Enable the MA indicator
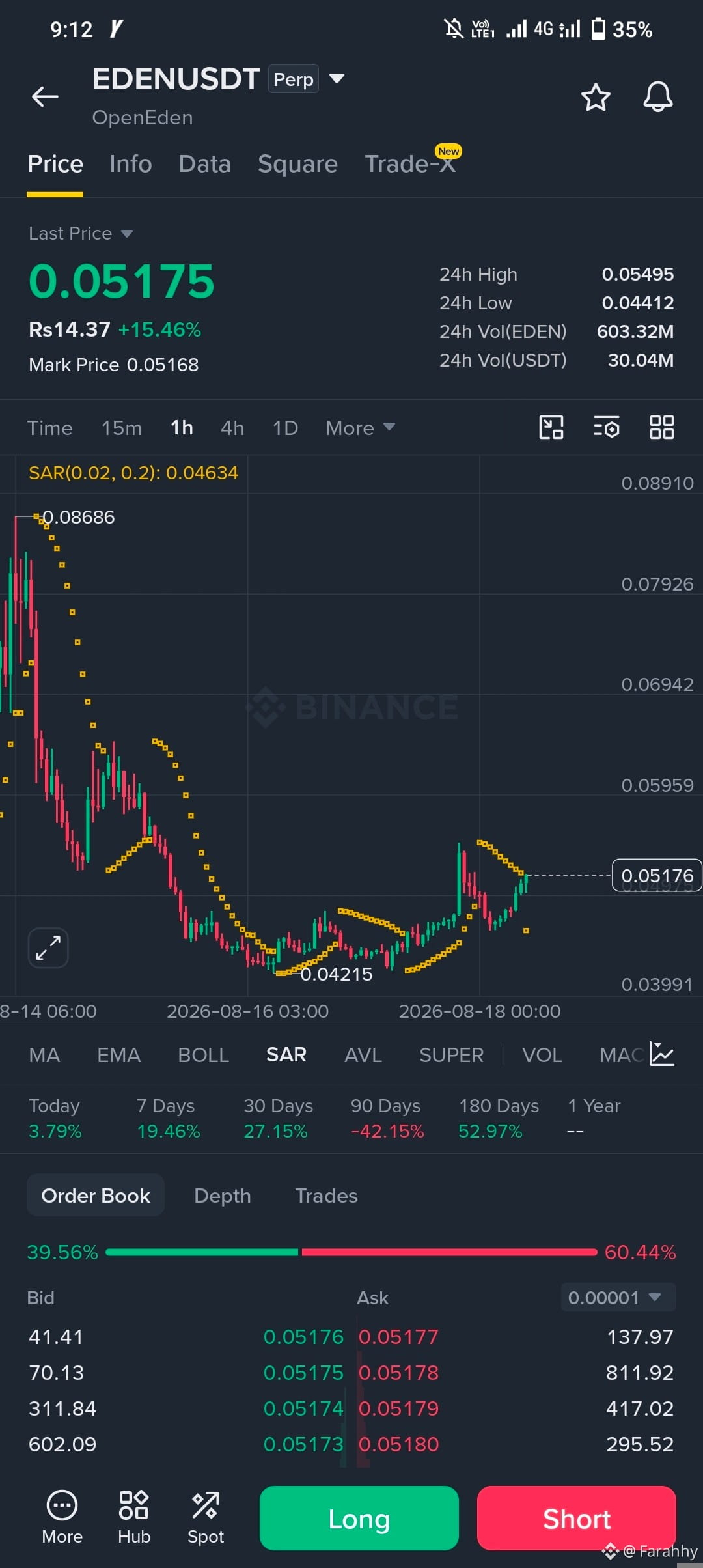The height and width of the screenshot is (1568, 703). (44, 1055)
